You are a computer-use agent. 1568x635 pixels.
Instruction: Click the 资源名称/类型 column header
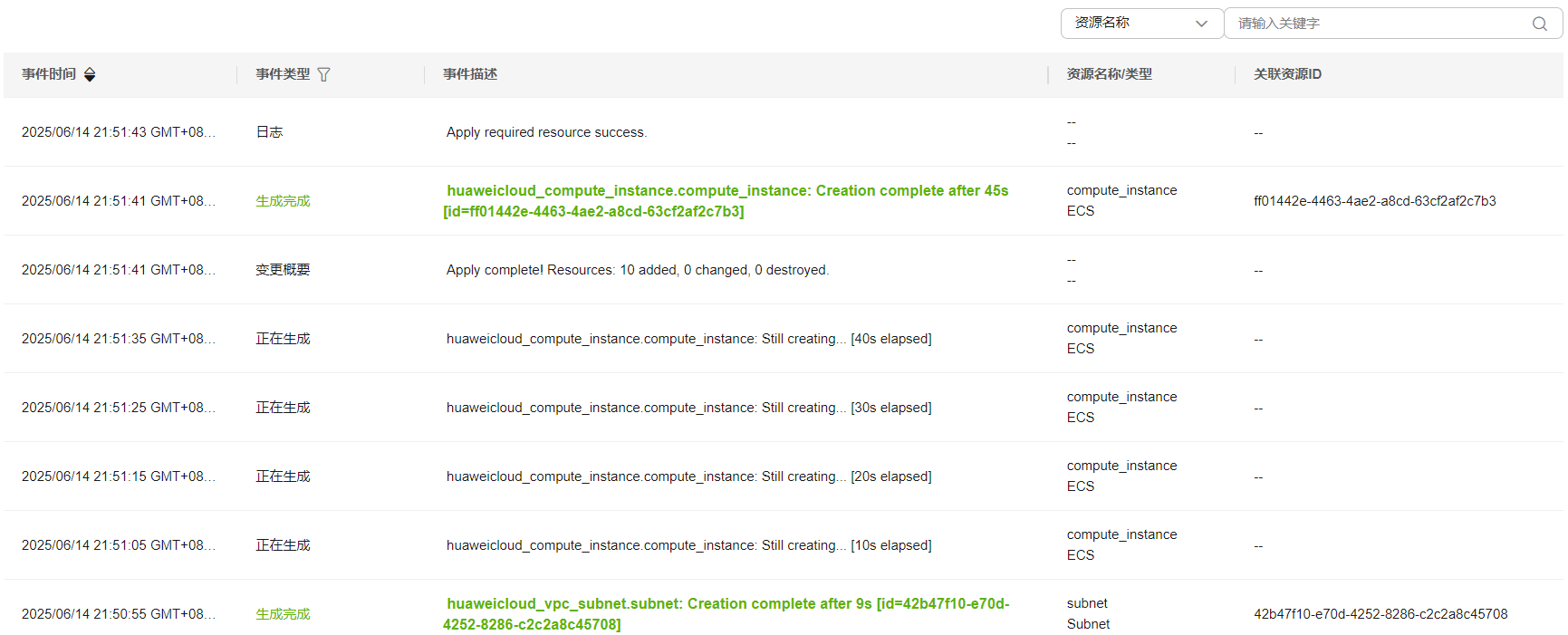pos(1109,74)
